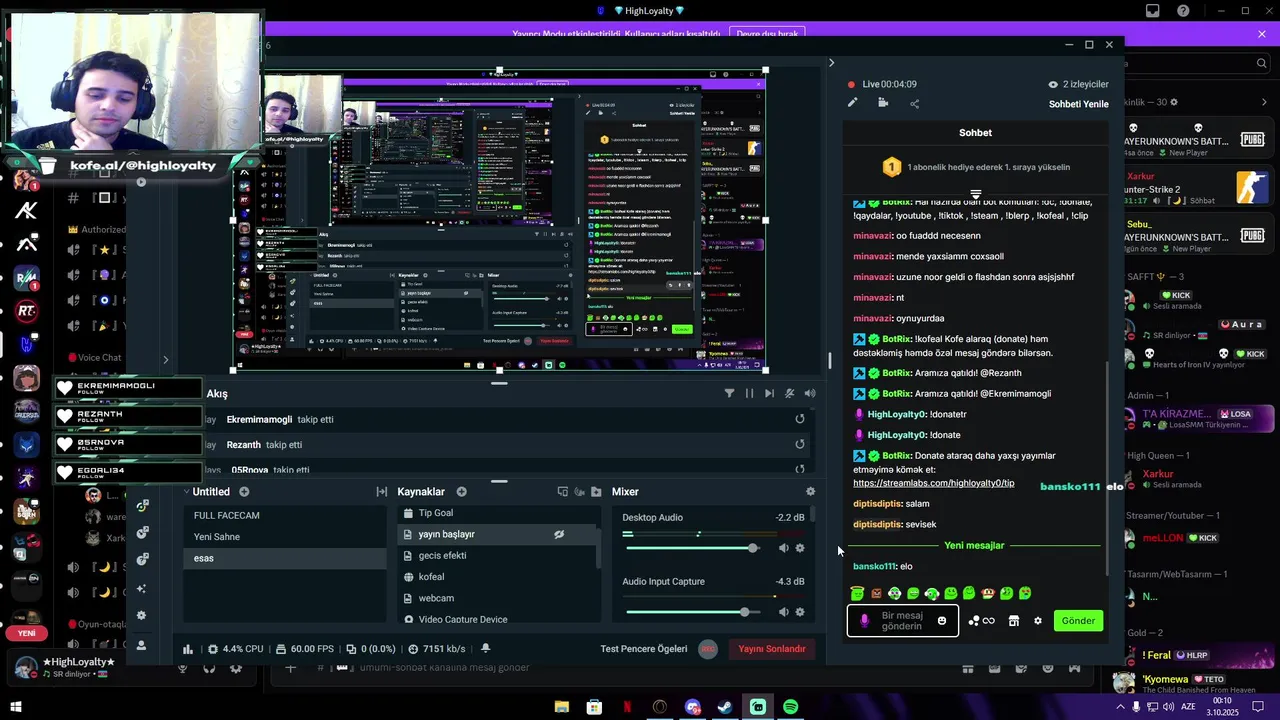Screen dimensions: 1280x720
Task: Replay the 05Rnova follow alert
Action: click(x=800, y=469)
